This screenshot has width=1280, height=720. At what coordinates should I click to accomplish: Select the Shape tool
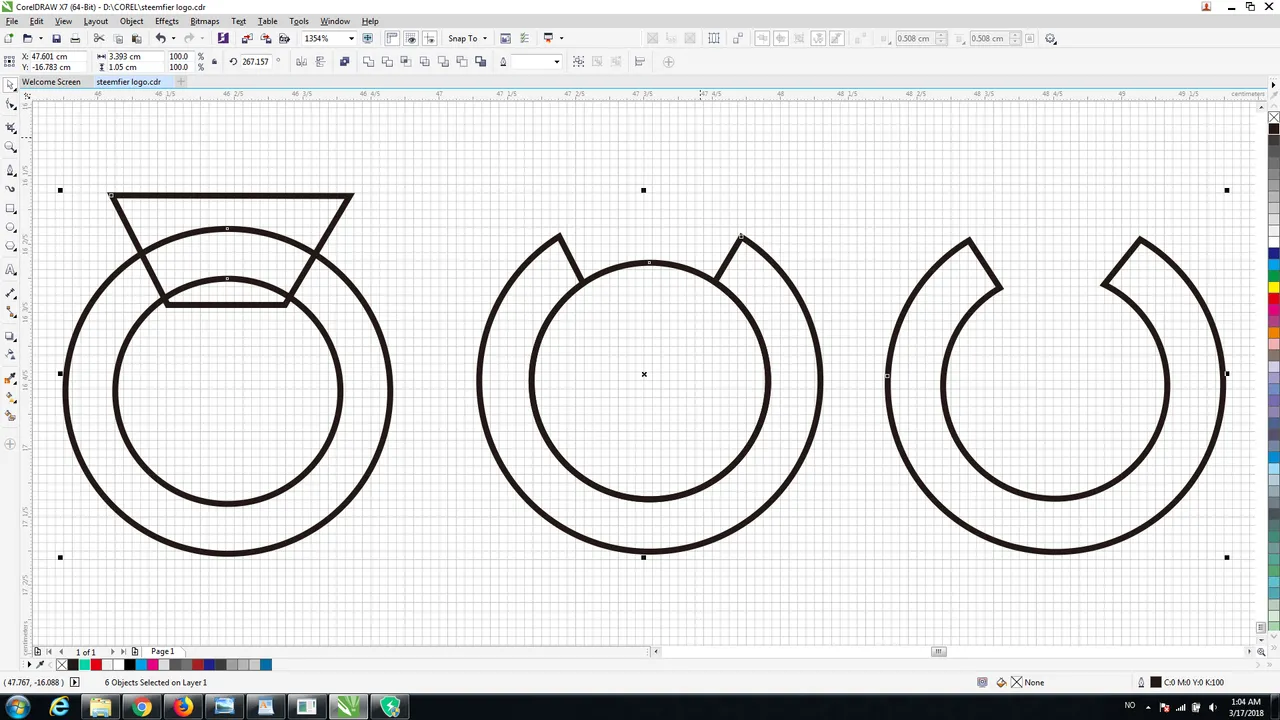(x=12, y=105)
